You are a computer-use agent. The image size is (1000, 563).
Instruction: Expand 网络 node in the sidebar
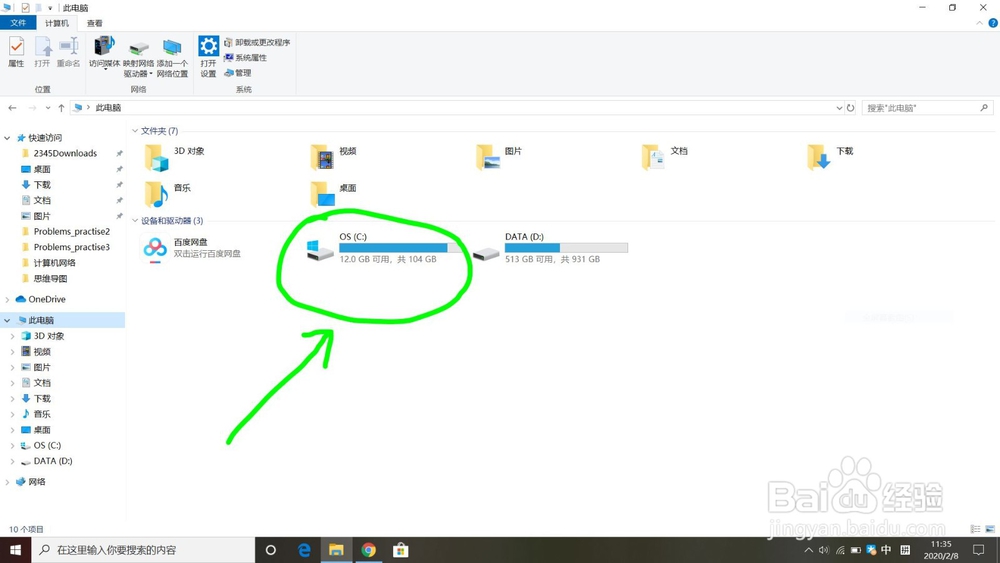(7, 482)
